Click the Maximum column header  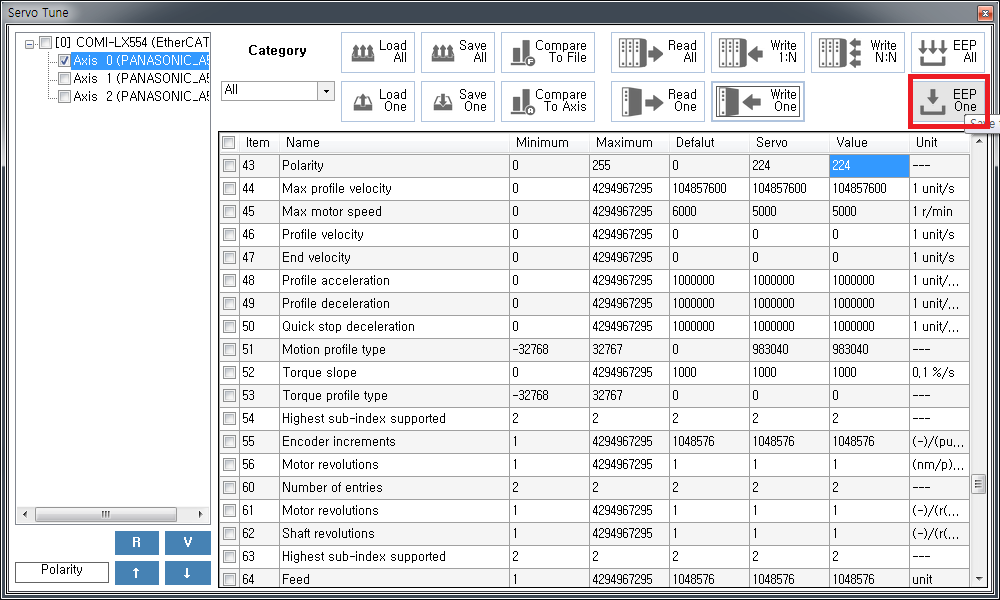coord(628,142)
